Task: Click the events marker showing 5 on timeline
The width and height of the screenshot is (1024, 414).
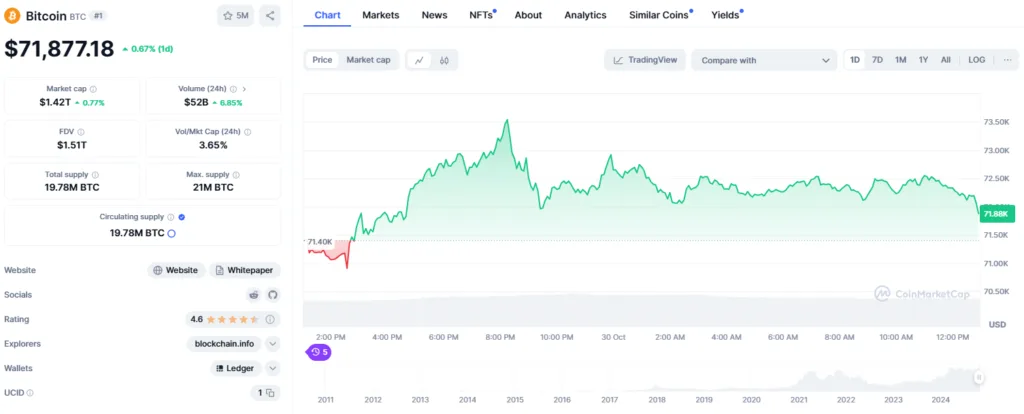Action: point(319,352)
